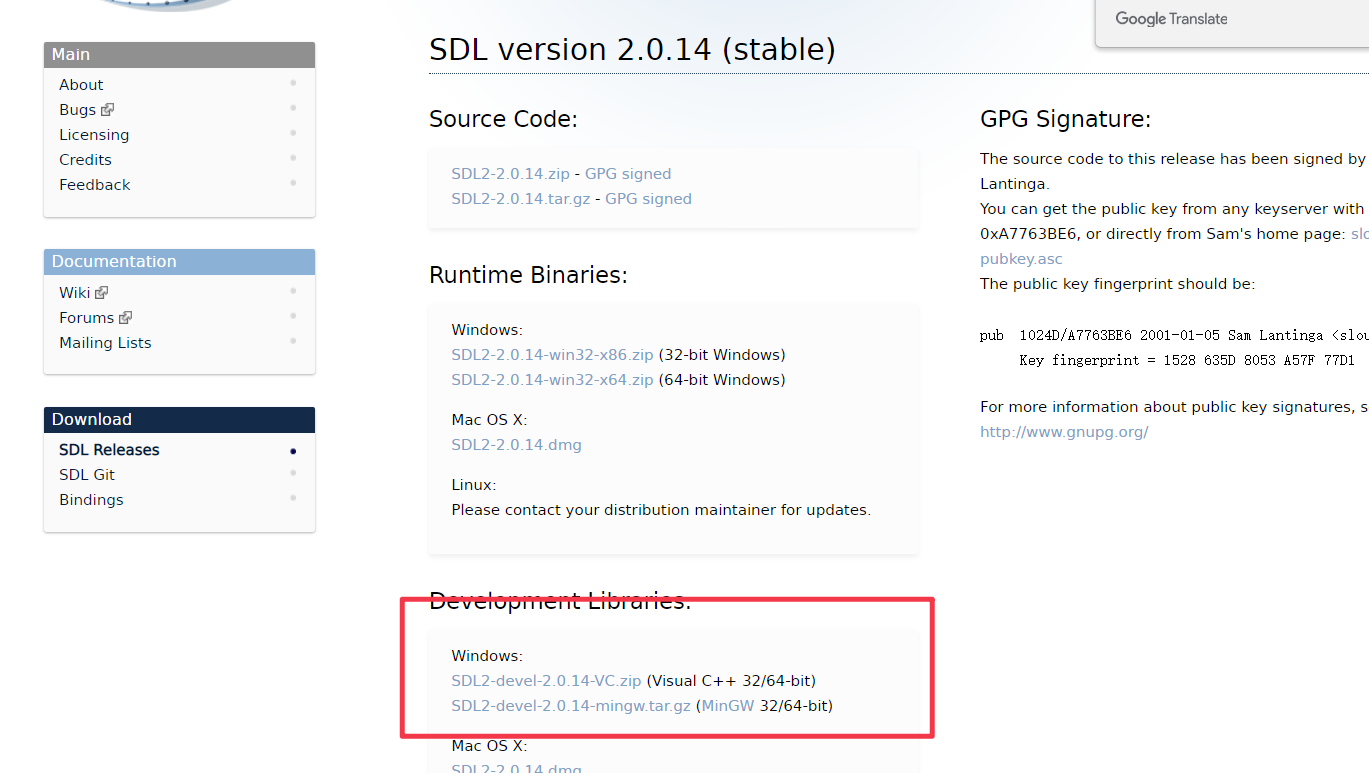Visit http://www.gnupg.org/
The width and height of the screenshot is (1369, 773).
pyautogui.click(x=1064, y=431)
